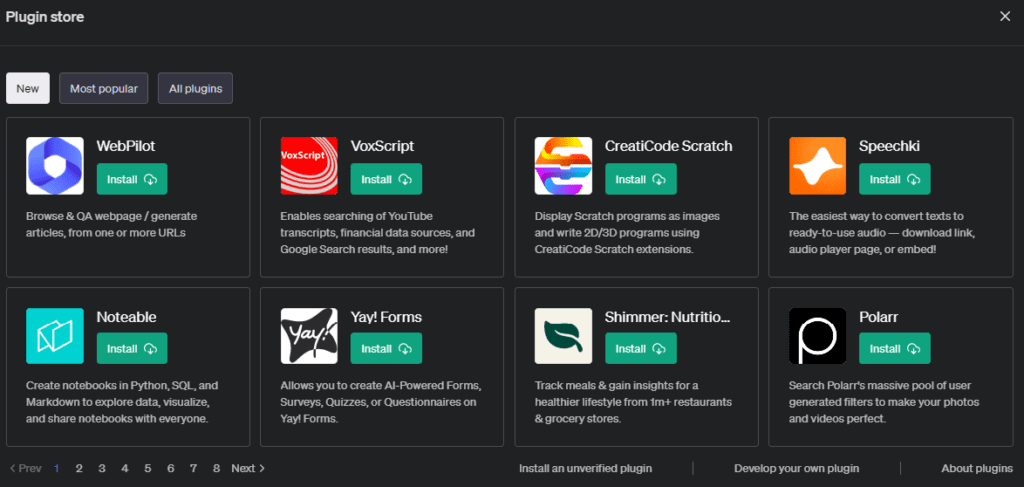
Task: Click the 'Display Scratch programs' description
Action: click(x=628, y=232)
